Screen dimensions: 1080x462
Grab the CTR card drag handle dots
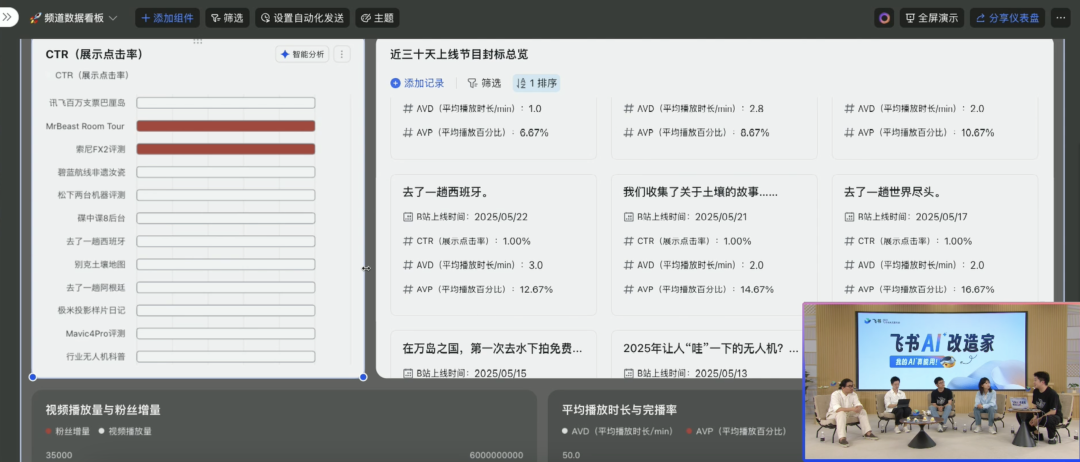[x=198, y=41]
